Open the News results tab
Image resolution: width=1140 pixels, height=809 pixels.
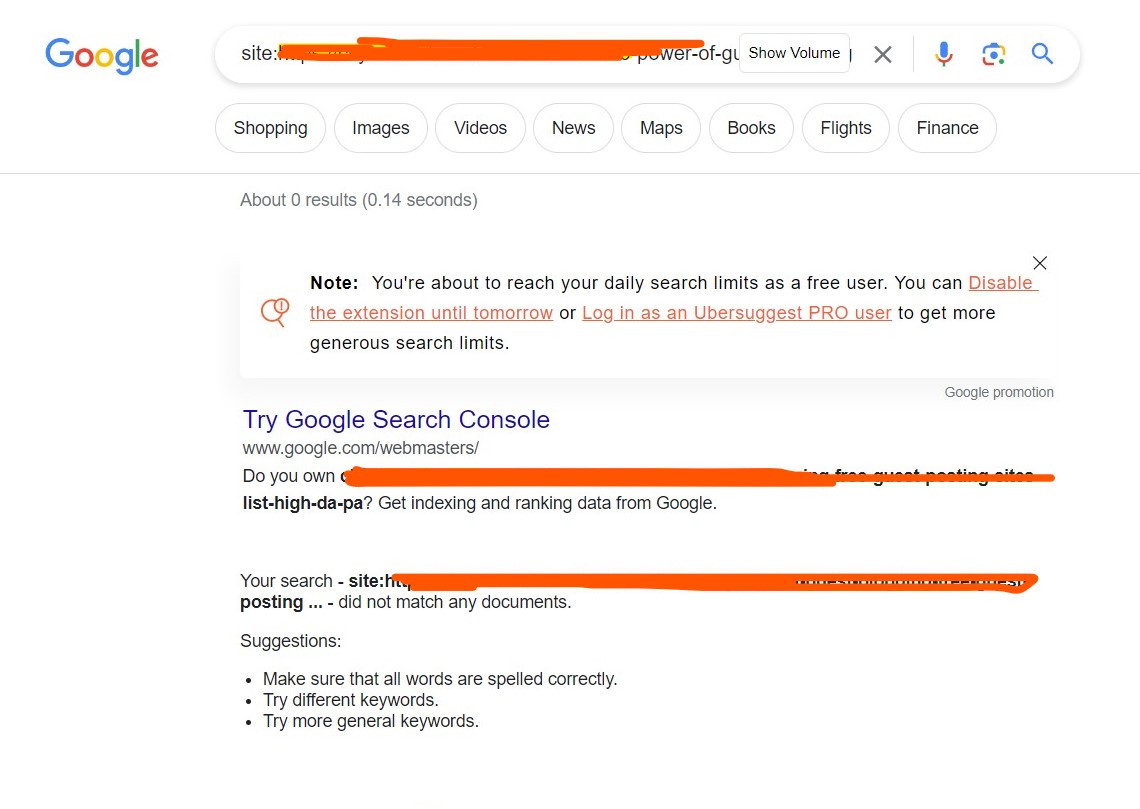(573, 128)
